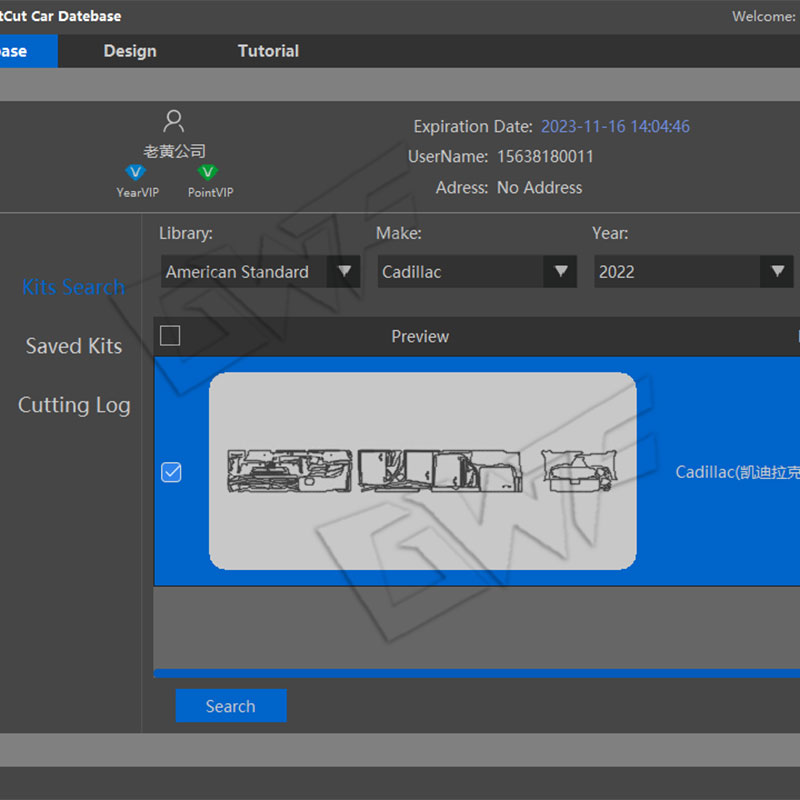Click the Cadillac kit pattern preview thumbnail
The width and height of the screenshot is (800, 800).
pos(422,471)
